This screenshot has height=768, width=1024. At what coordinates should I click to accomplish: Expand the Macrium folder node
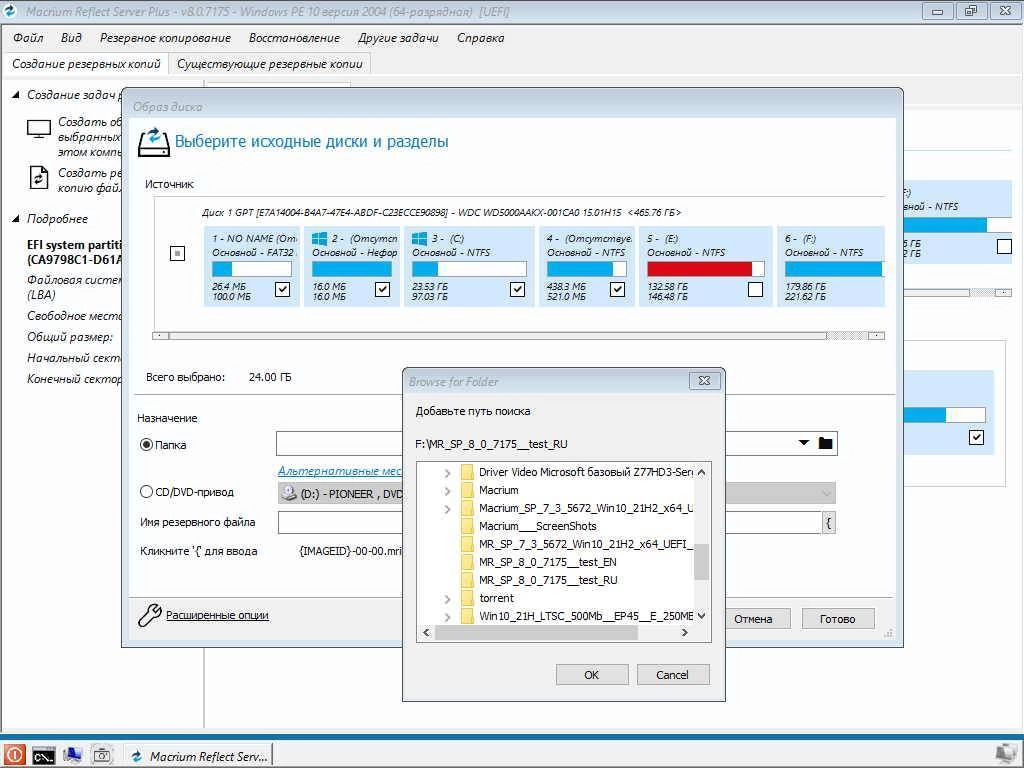tap(447, 491)
